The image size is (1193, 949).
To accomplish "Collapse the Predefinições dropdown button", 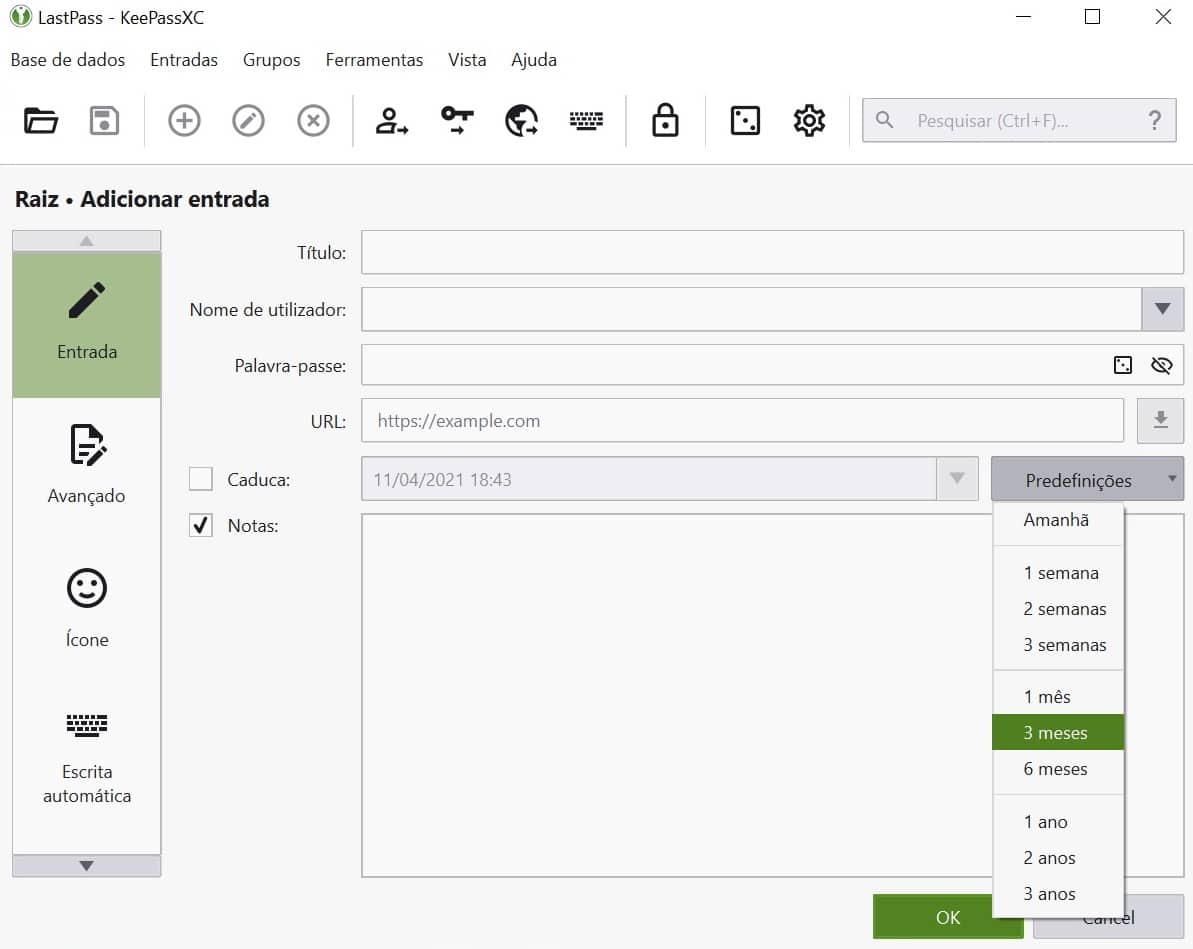I will 1087,480.
